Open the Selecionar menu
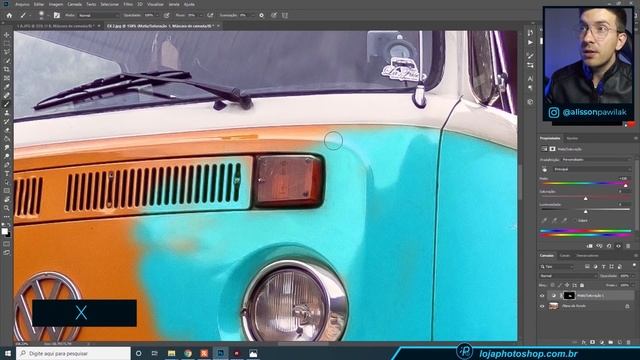The image size is (640, 360). click(109, 4)
